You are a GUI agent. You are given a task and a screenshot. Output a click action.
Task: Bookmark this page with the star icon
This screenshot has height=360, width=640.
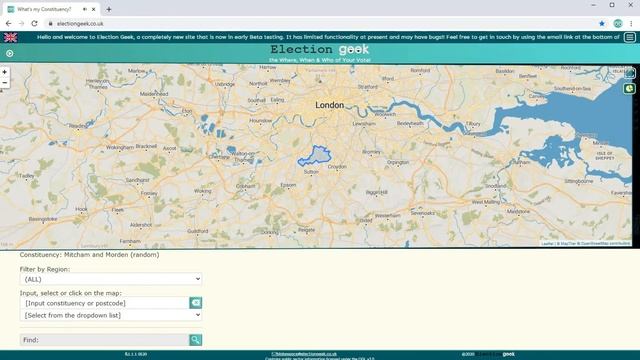point(602,24)
